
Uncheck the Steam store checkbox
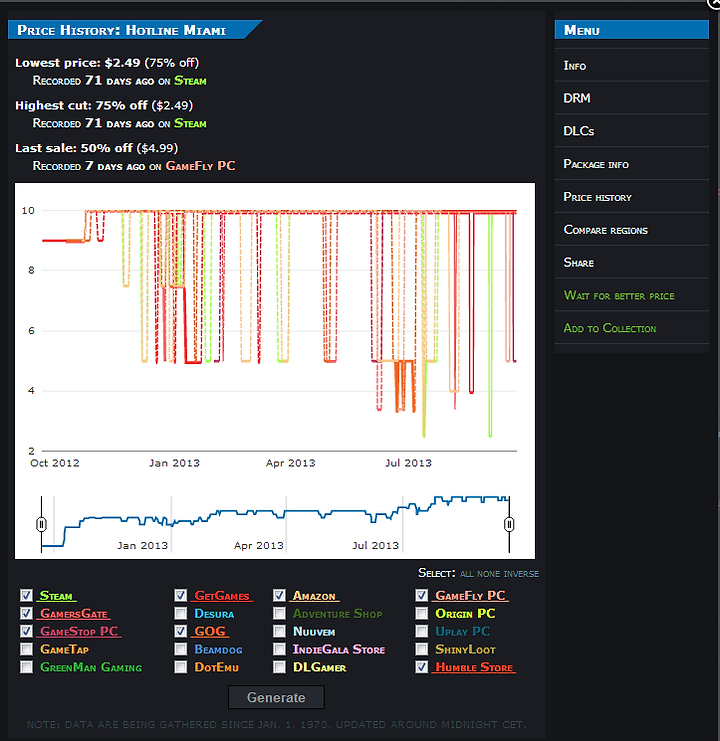pyautogui.click(x=26, y=595)
